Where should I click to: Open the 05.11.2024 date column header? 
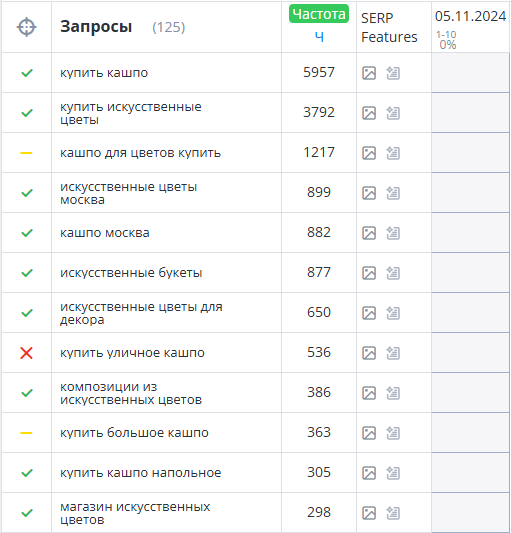click(x=471, y=16)
